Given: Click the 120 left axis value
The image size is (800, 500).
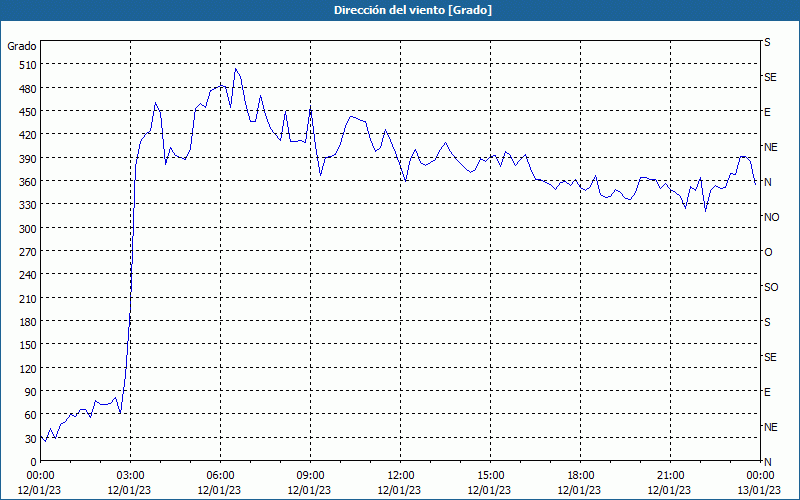Looking at the screenshot, I should (28, 368).
